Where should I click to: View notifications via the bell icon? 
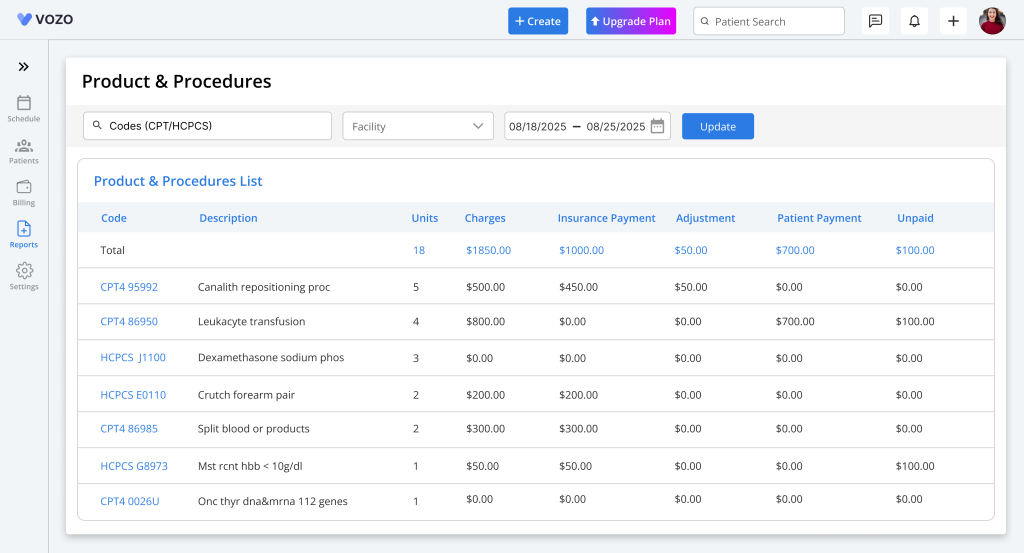click(914, 21)
